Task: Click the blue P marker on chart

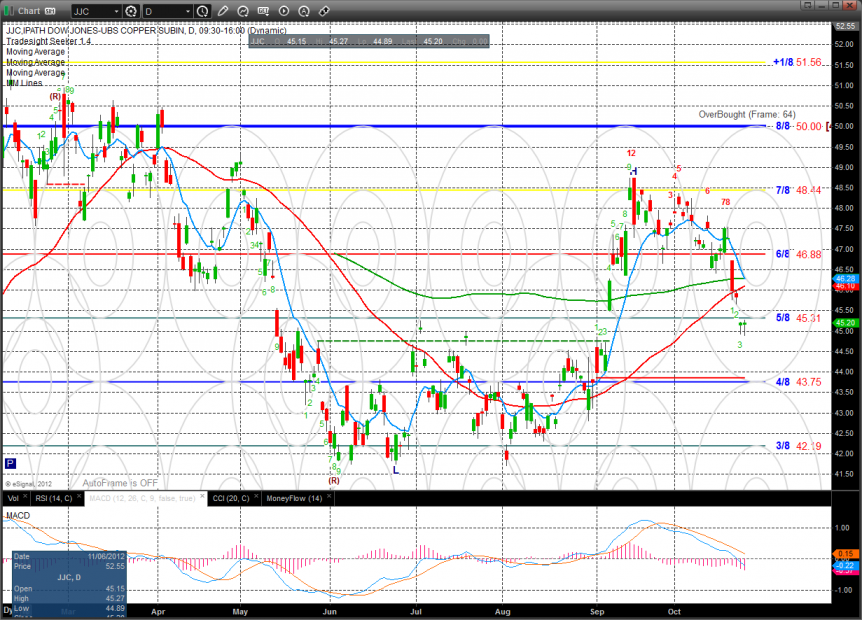Action: (x=10, y=463)
